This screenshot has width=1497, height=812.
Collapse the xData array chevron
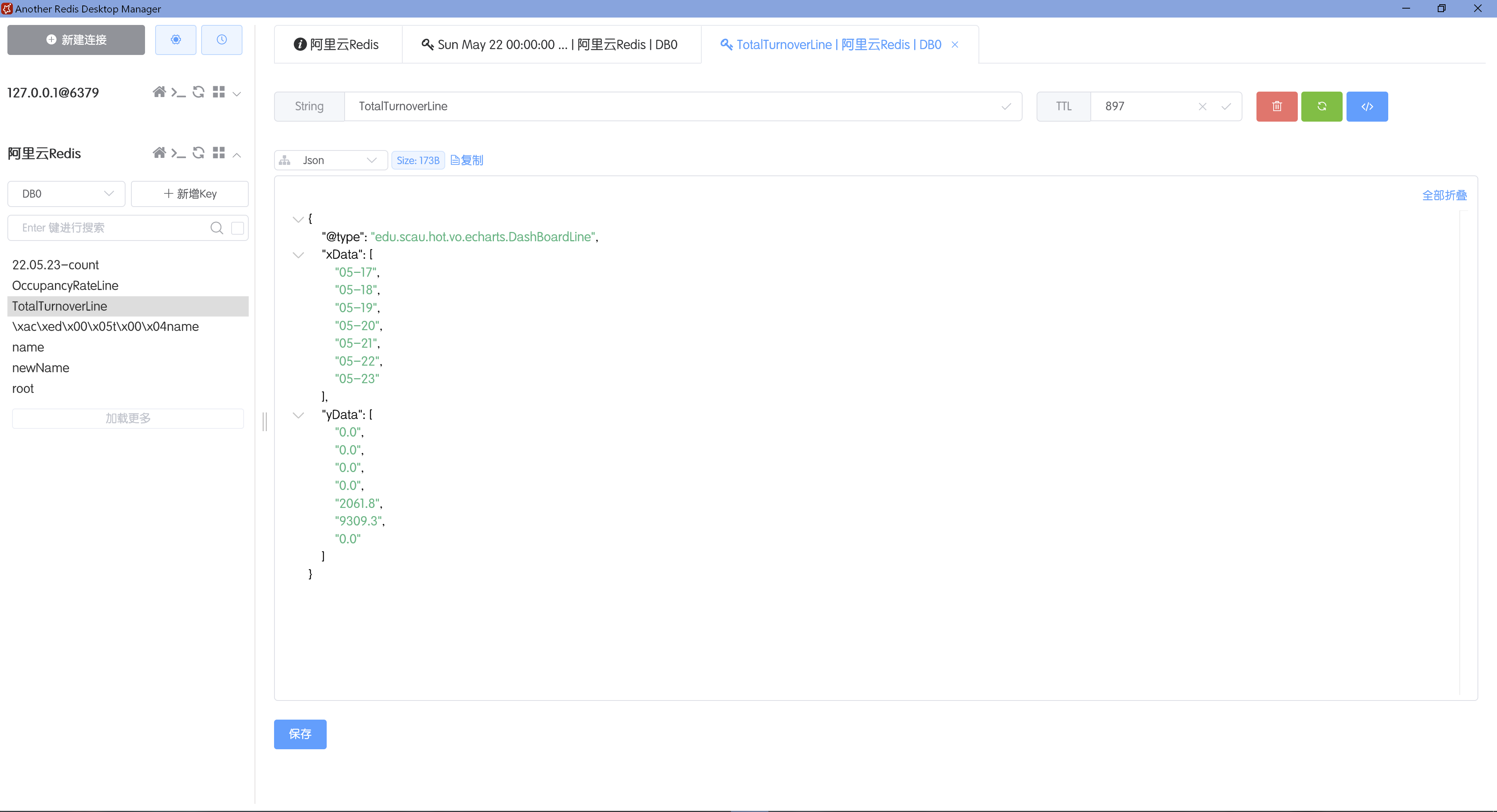pyautogui.click(x=298, y=255)
